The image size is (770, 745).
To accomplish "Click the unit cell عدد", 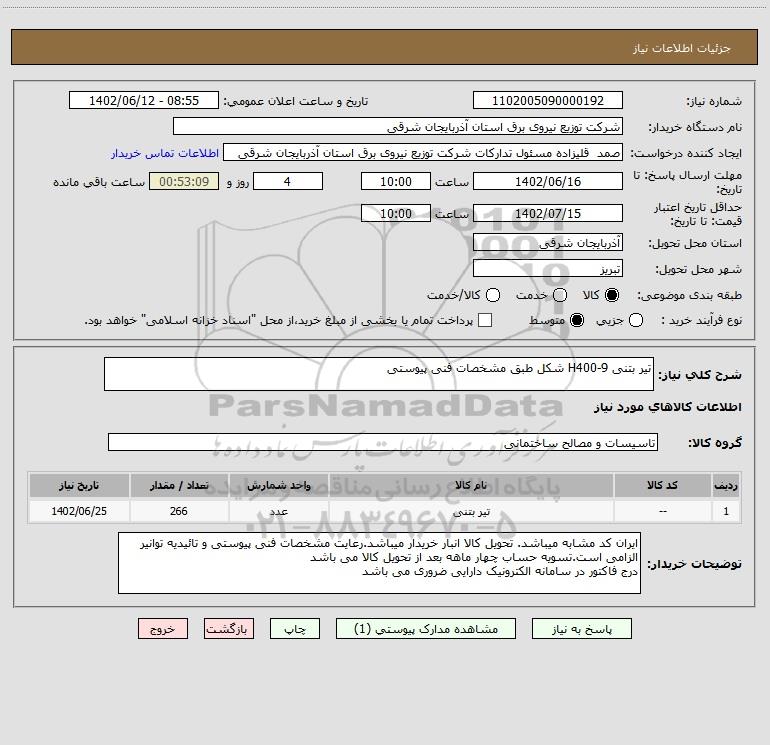I will tap(278, 511).
